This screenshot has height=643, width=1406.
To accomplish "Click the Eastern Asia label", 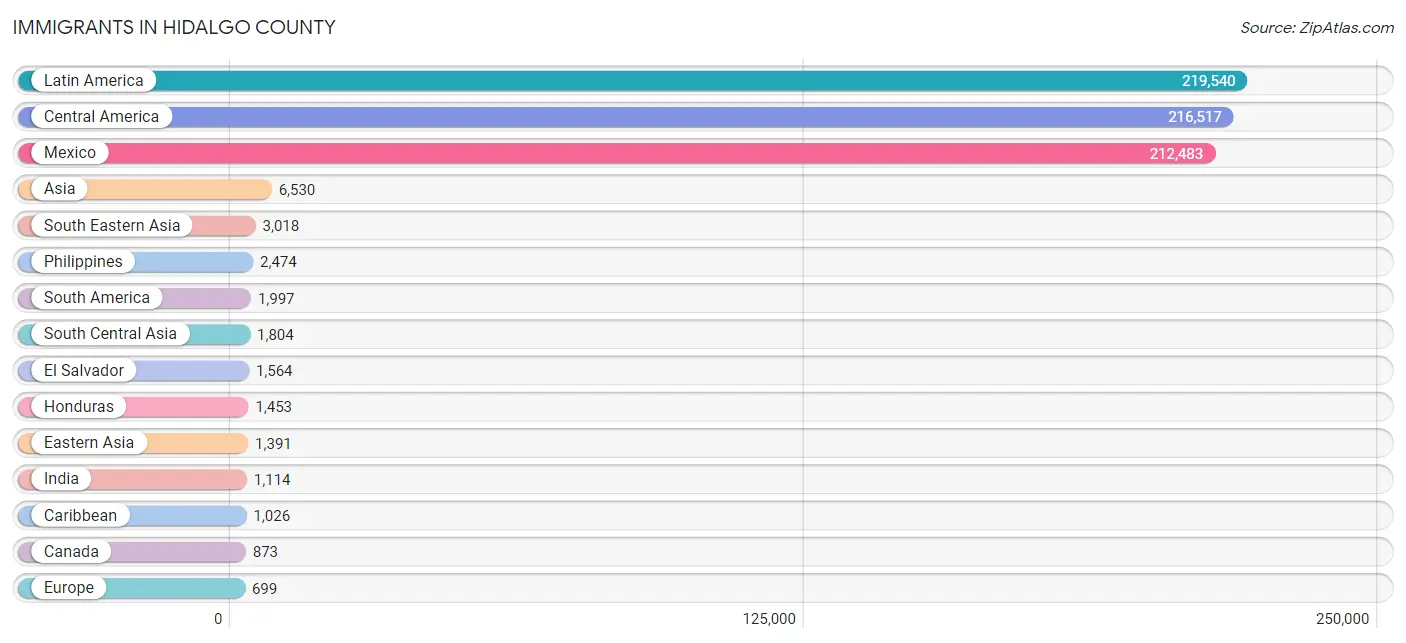I will 89,443.
